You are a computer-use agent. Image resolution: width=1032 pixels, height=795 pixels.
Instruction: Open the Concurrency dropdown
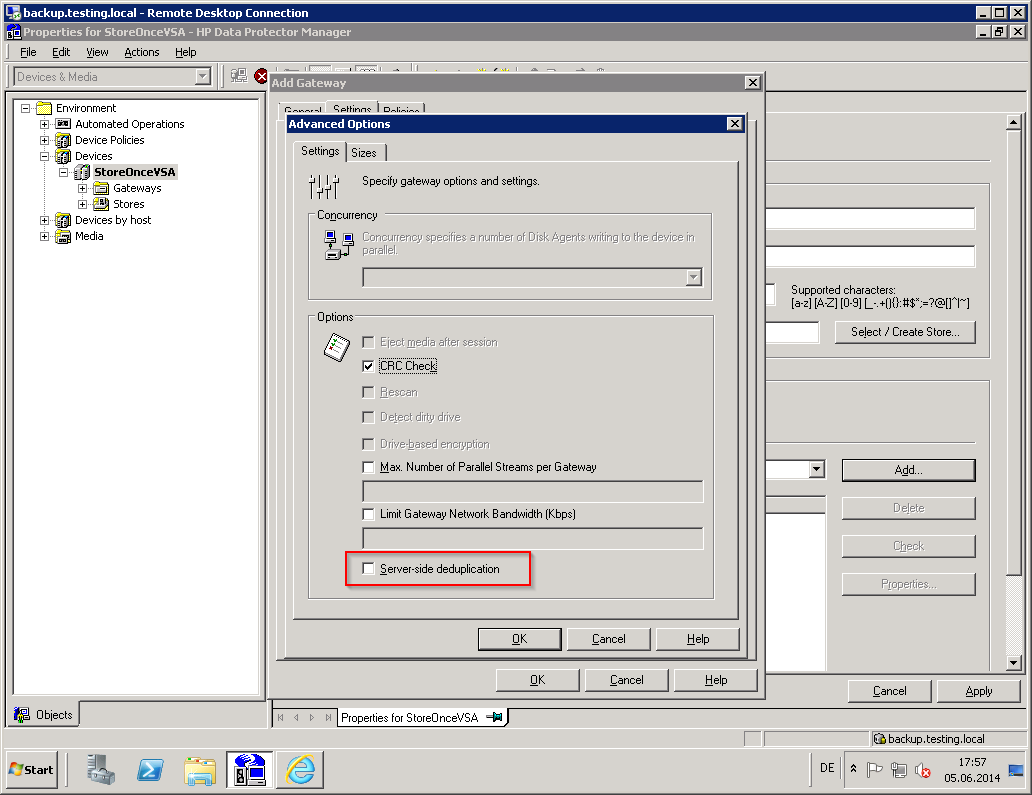tap(694, 277)
